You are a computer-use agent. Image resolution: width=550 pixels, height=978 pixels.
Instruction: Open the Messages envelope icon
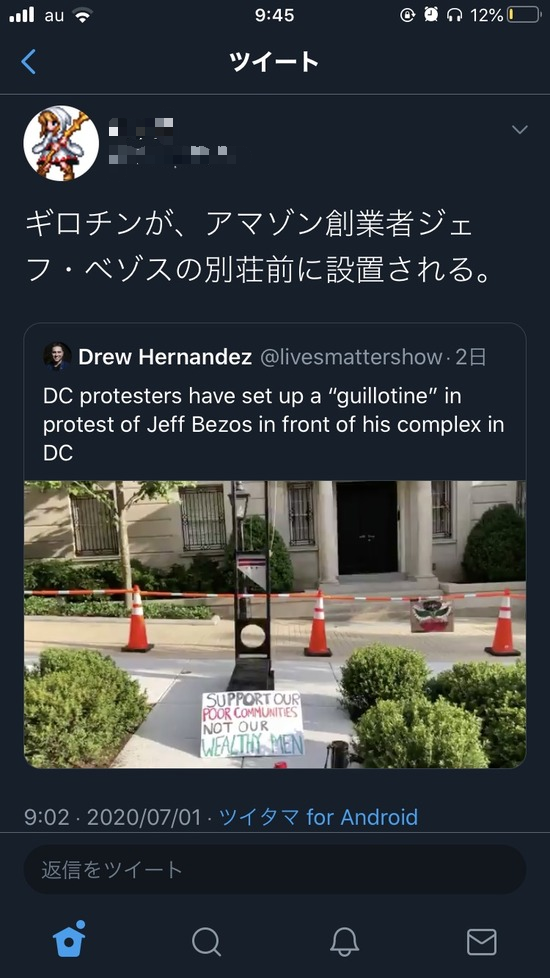click(x=481, y=942)
